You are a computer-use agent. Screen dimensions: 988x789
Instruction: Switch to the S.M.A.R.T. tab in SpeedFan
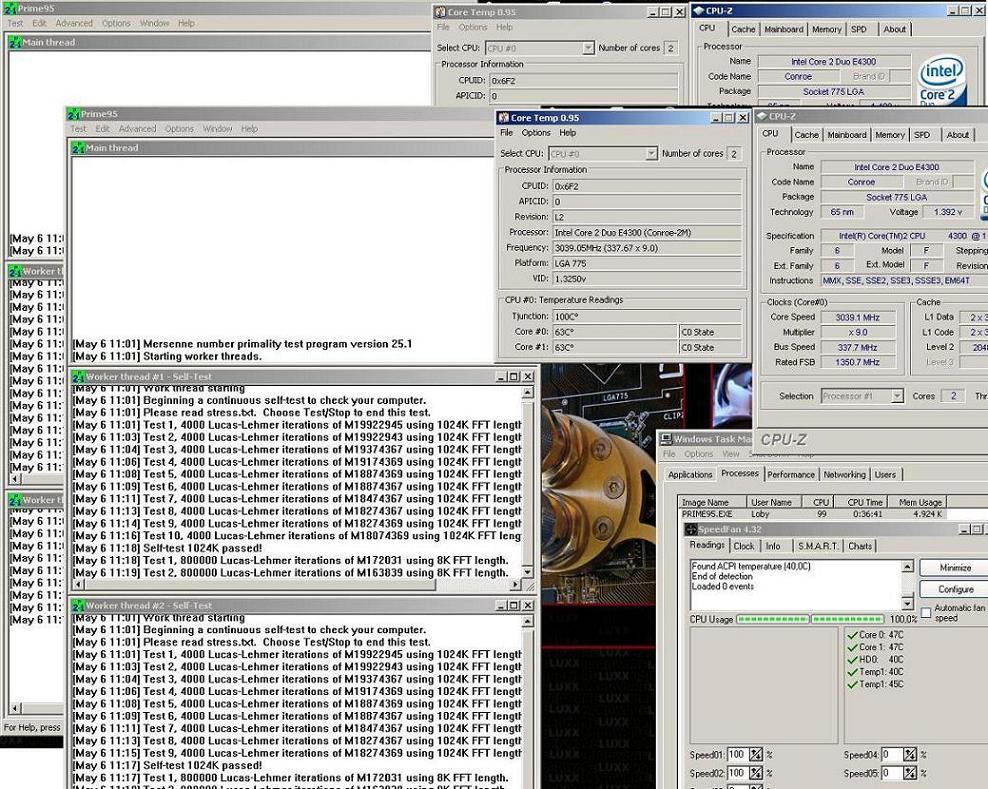[x=817, y=546]
